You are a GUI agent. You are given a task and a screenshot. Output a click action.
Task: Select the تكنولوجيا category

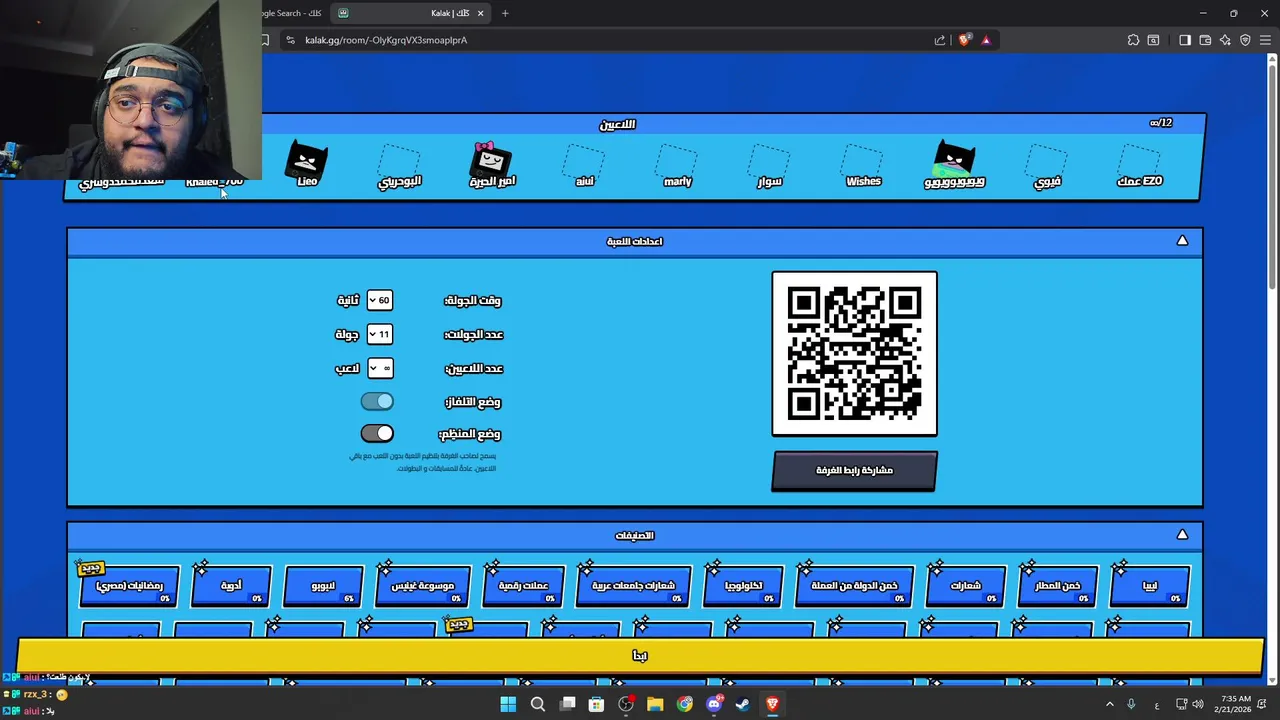(743, 586)
